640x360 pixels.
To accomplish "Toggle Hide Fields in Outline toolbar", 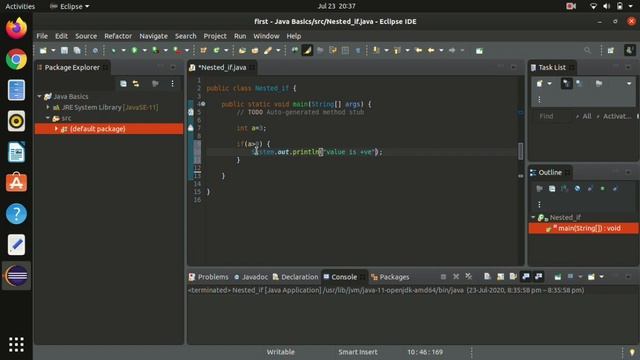I will point(577,189).
